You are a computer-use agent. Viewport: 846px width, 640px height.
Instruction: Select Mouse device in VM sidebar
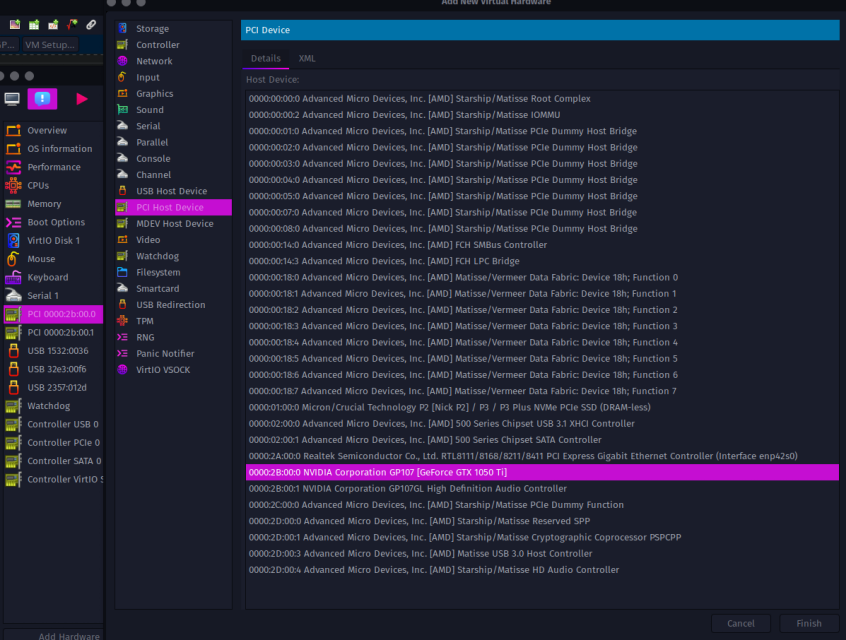coord(53,258)
